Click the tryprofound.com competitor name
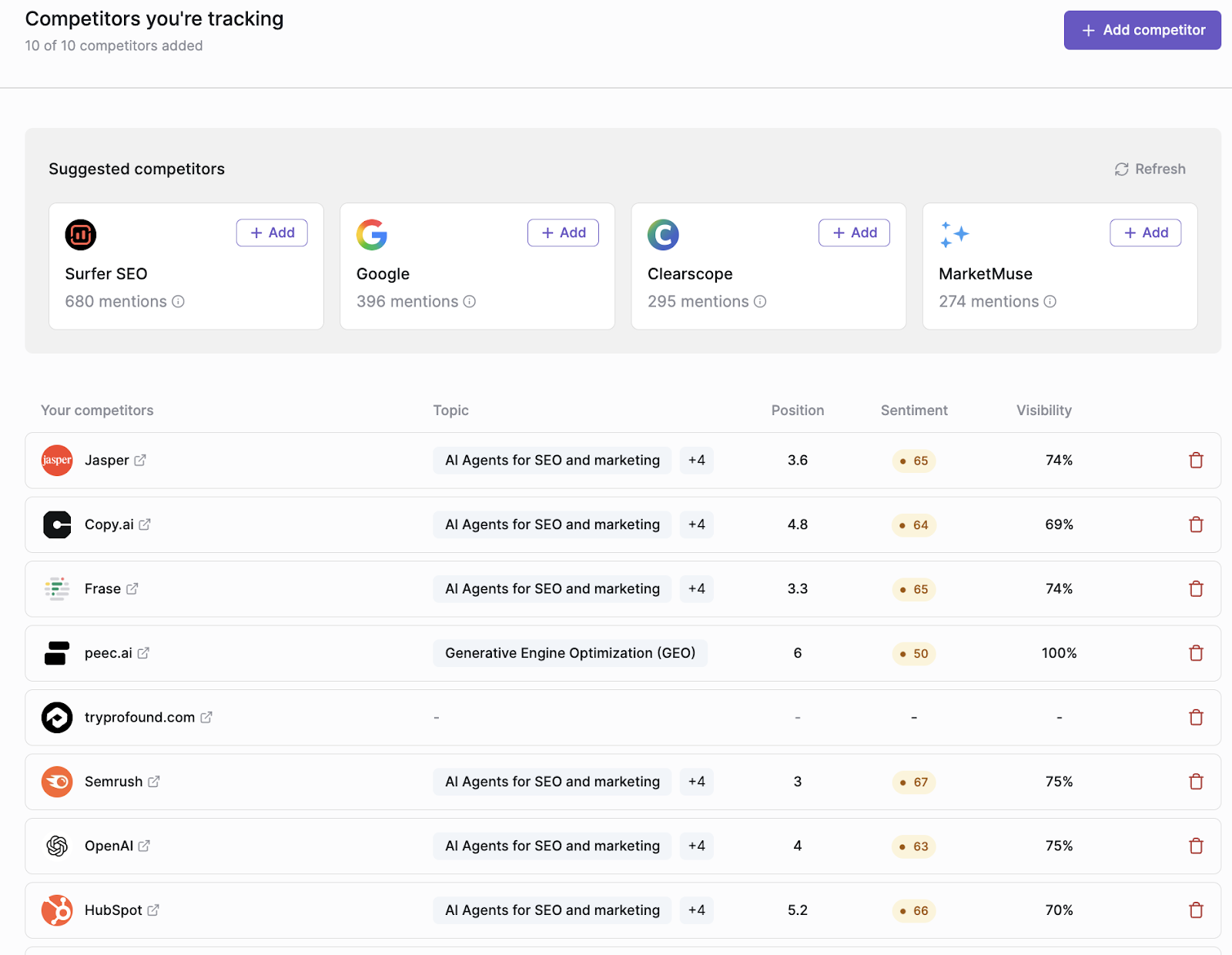This screenshot has width=1232, height=955. click(140, 718)
